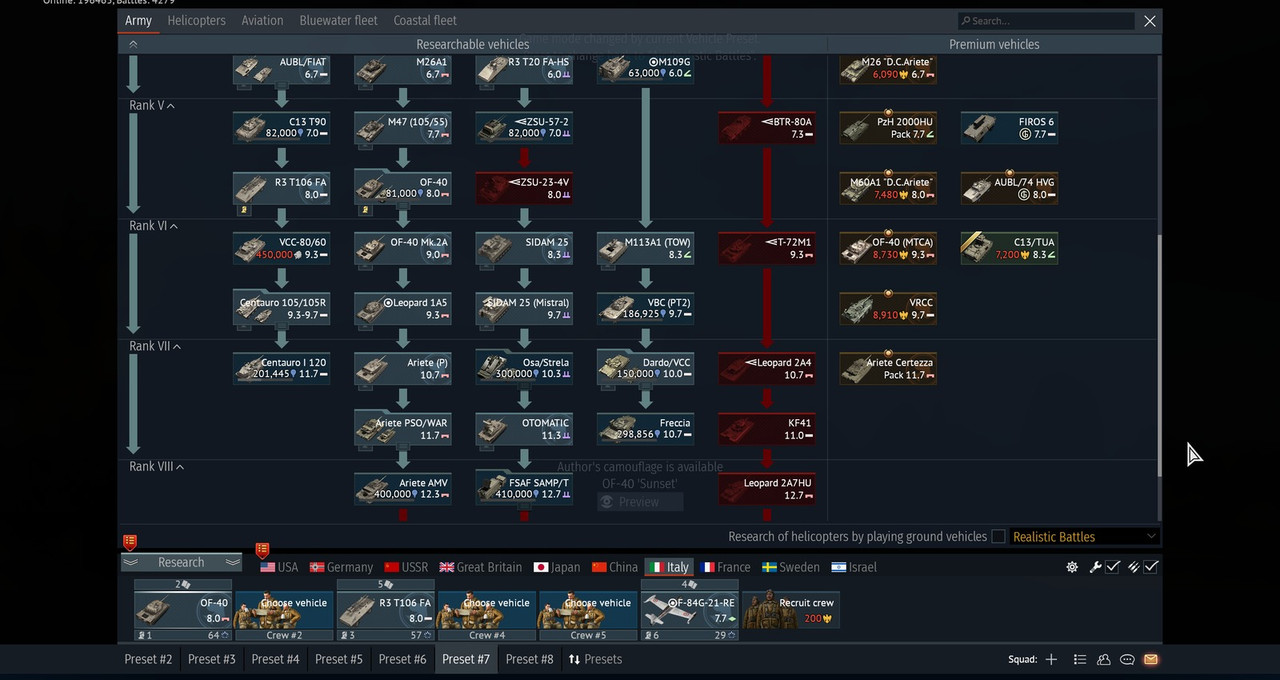This screenshot has width=1280, height=680.
Task: Click Recruit crew for 200 eagles
Action: [x=790, y=609]
